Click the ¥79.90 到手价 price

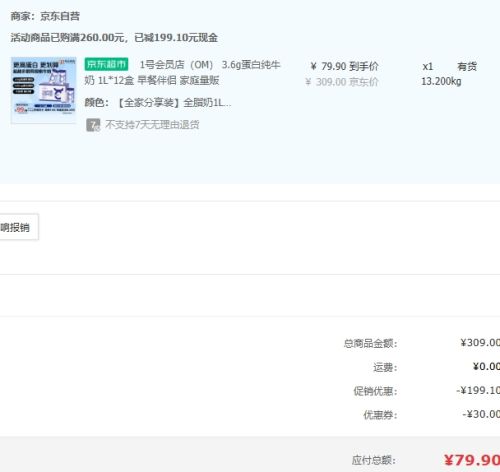[344, 66]
